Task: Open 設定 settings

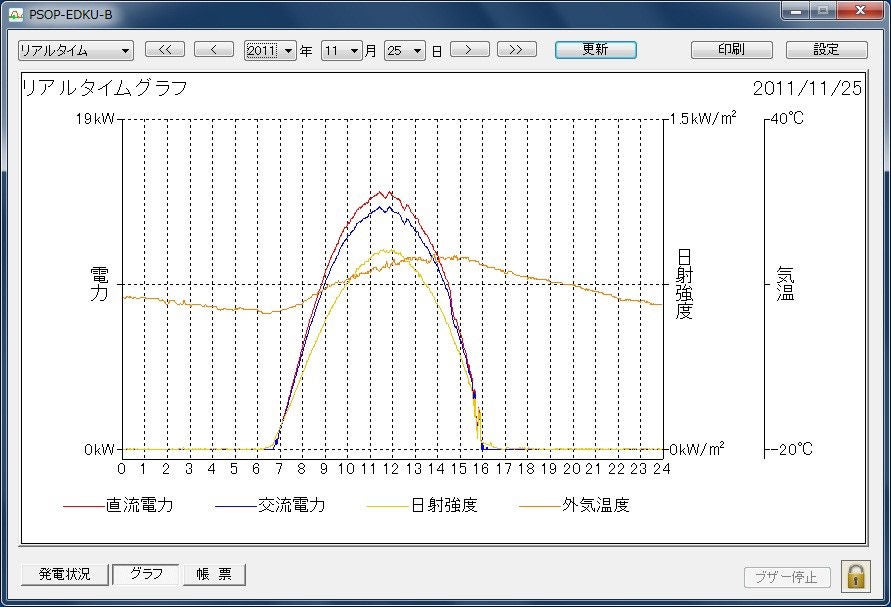Action: pos(826,50)
